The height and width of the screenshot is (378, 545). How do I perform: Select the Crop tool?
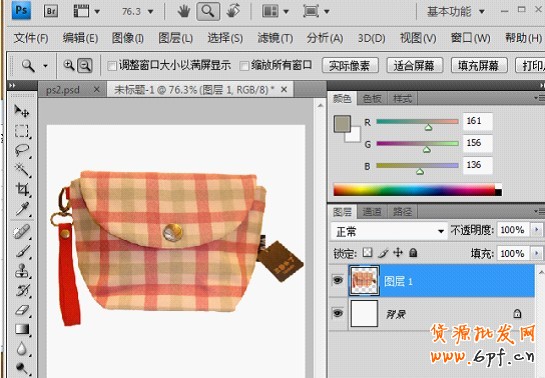(x=22, y=189)
